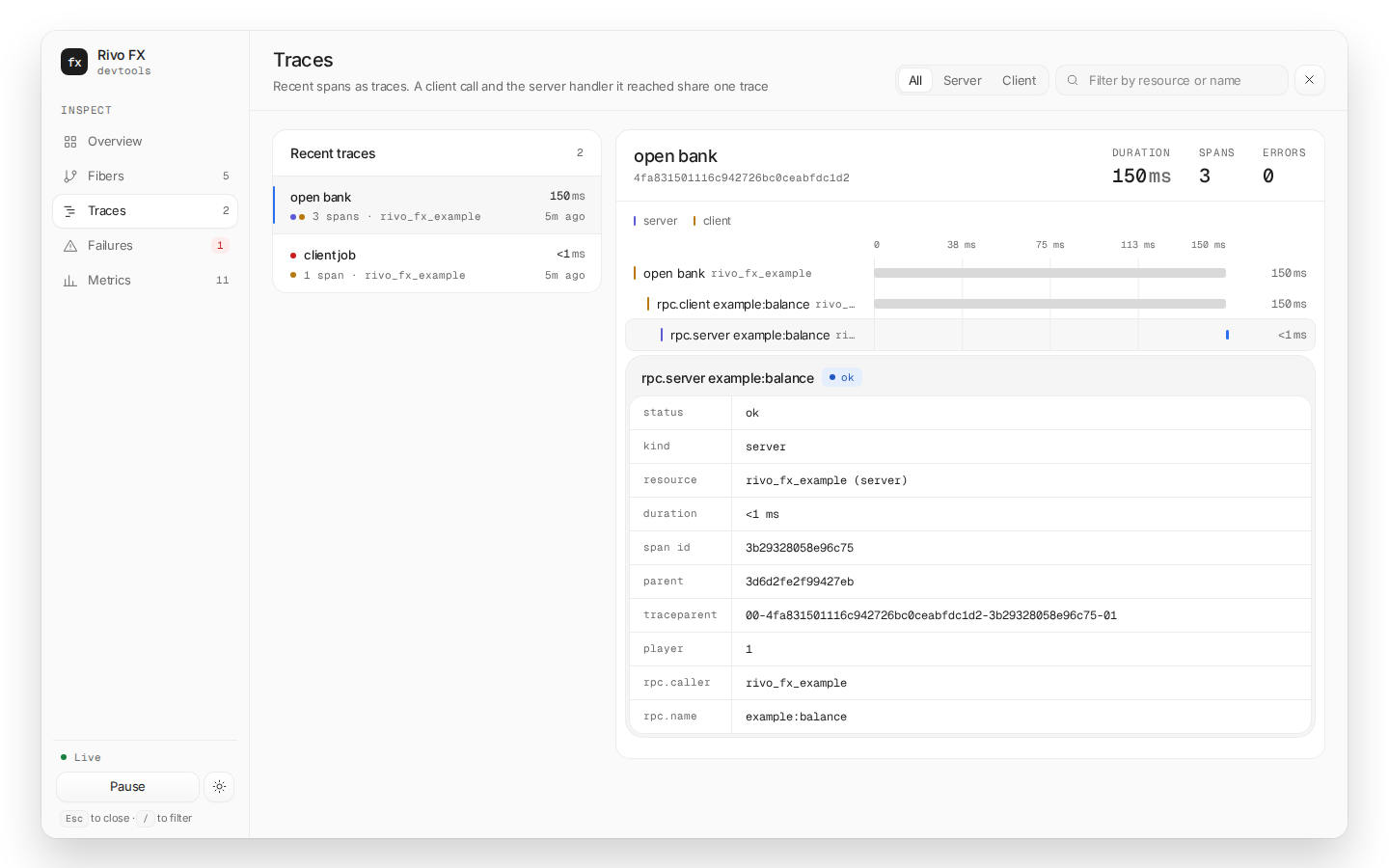Click the client legend label
Image resolution: width=1389 pixels, height=868 pixels.
(712, 222)
